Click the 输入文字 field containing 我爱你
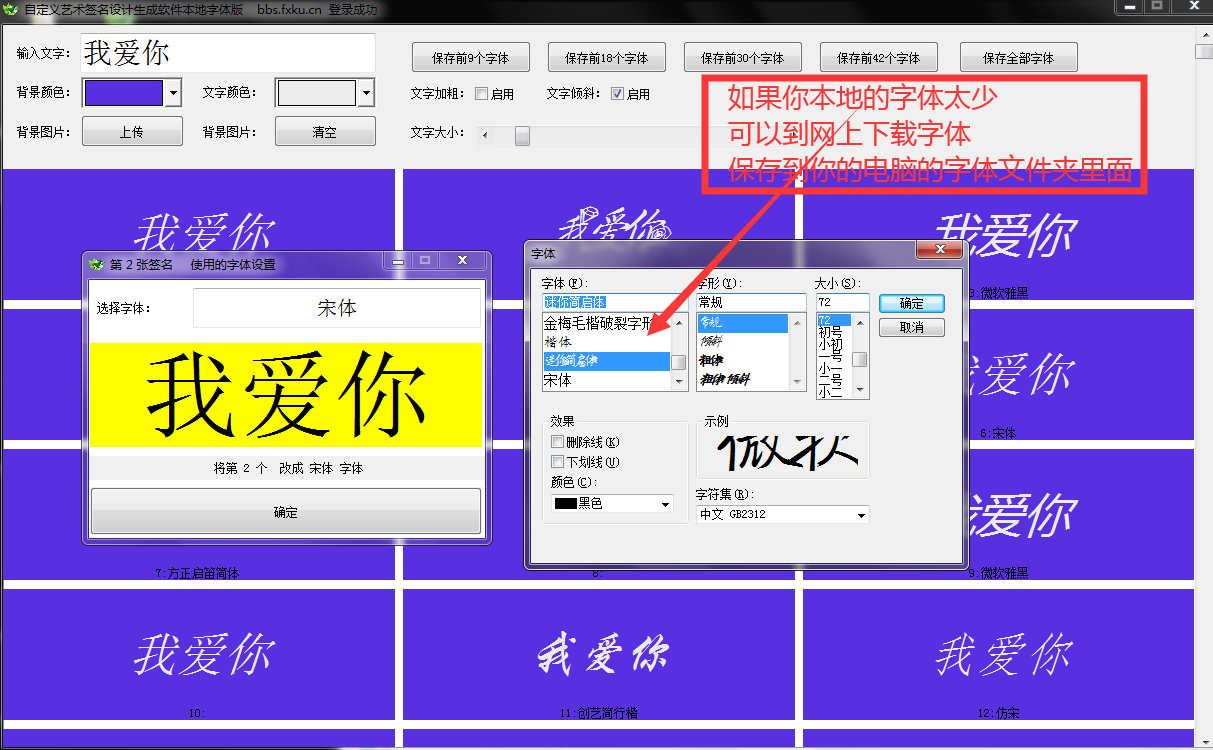 pyautogui.click(x=228, y=53)
